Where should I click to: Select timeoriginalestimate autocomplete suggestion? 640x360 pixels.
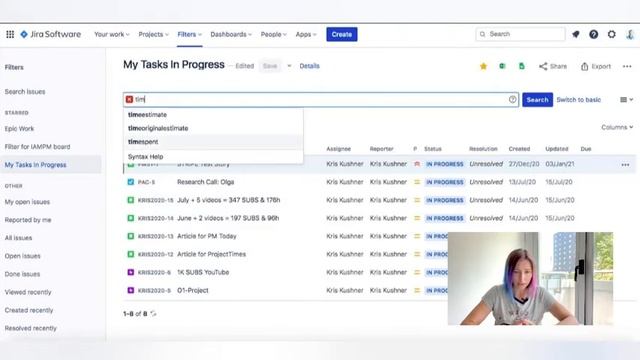(213, 128)
